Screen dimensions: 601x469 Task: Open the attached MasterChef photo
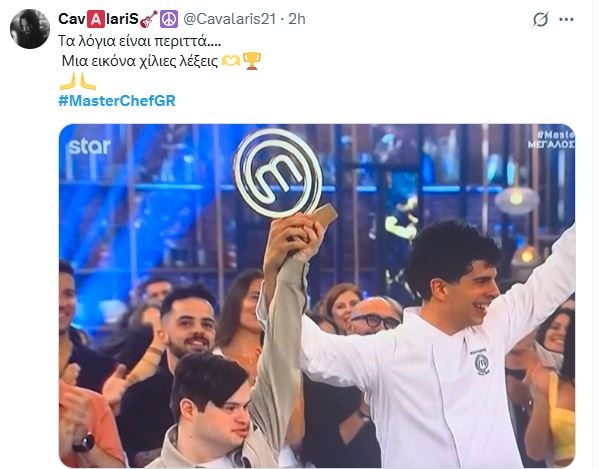point(317,295)
